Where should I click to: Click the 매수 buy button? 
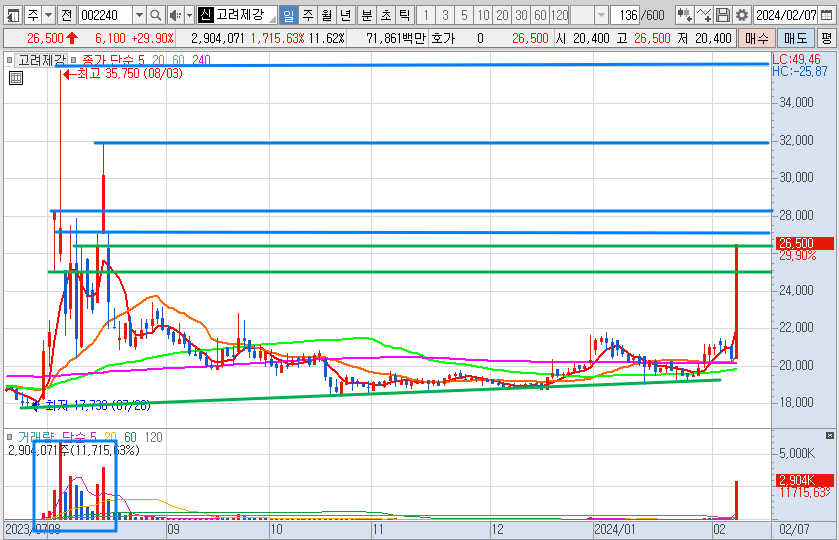[x=757, y=39]
